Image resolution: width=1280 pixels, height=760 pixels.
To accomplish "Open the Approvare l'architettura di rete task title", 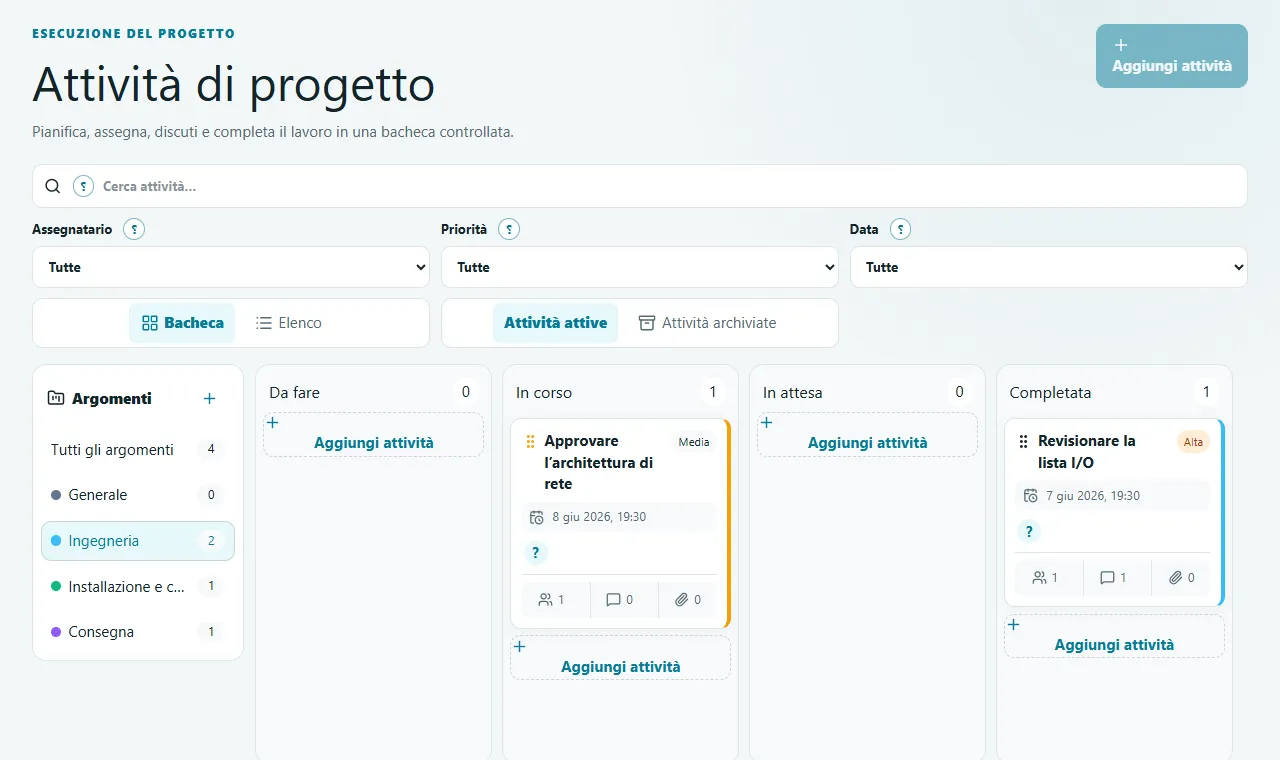I will tap(599, 462).
